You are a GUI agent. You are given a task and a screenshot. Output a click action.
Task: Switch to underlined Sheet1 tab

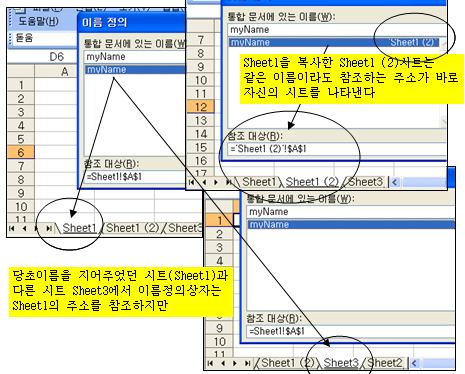(79, 228)
